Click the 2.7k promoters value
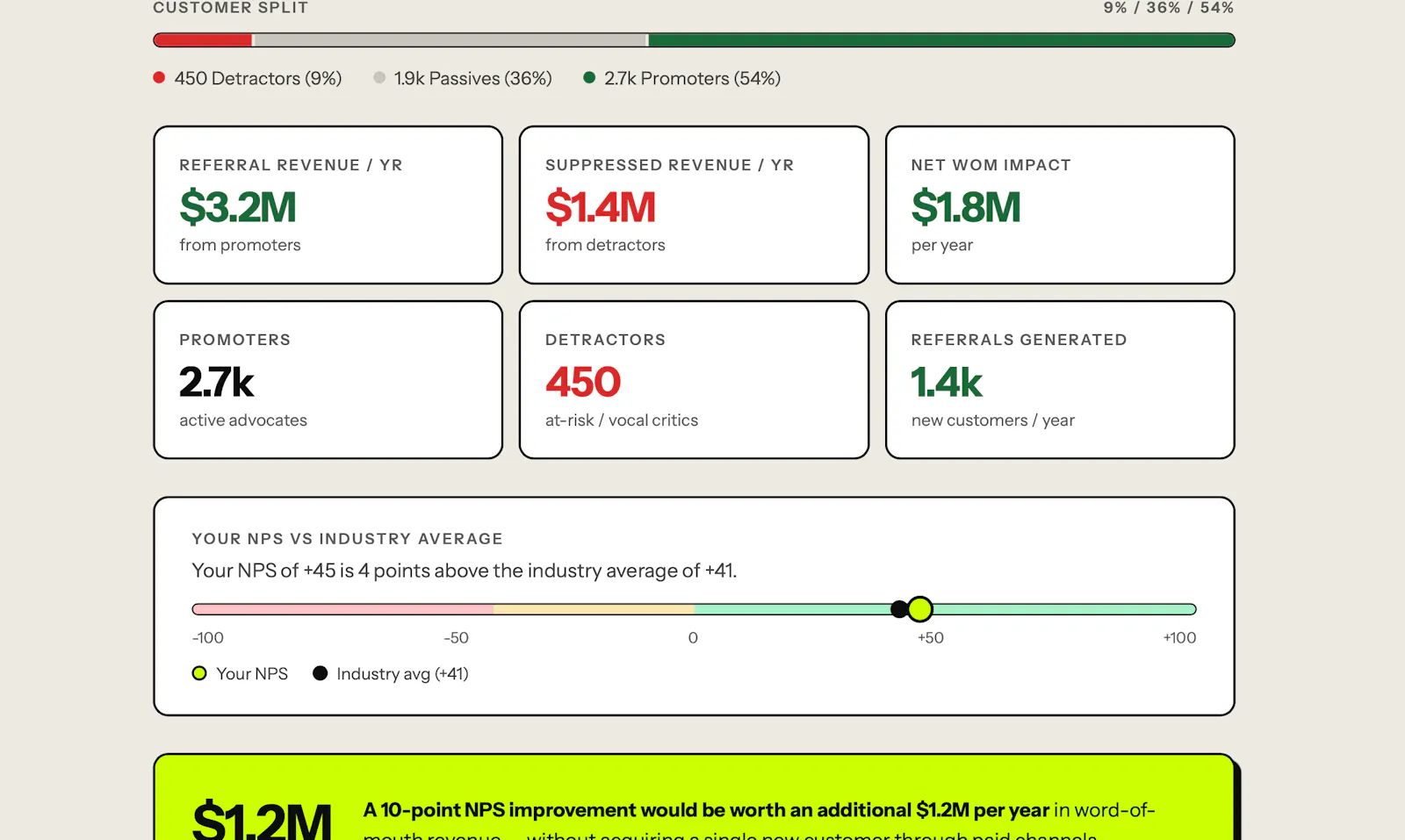Screen dimensions: 1405x840 coord(216,382)
